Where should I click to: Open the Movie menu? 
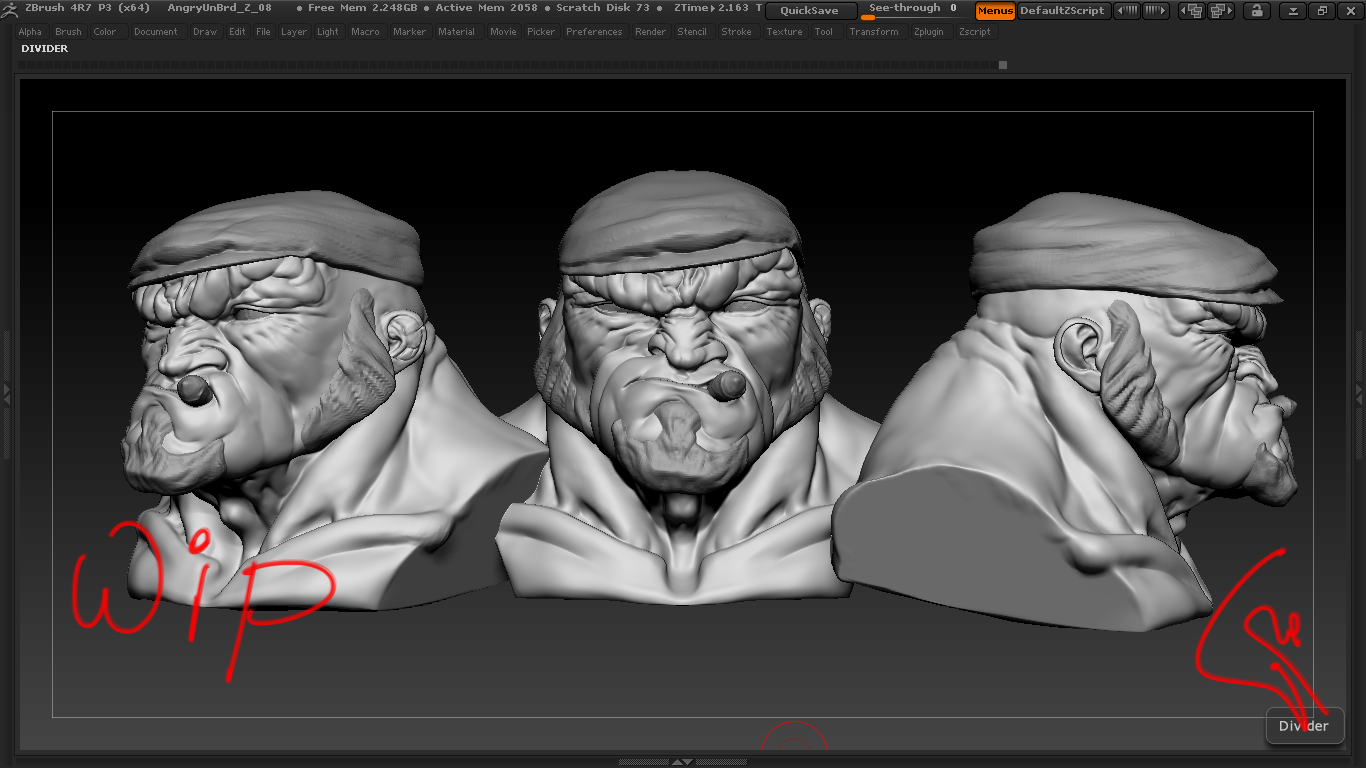[x=503, y=32]
